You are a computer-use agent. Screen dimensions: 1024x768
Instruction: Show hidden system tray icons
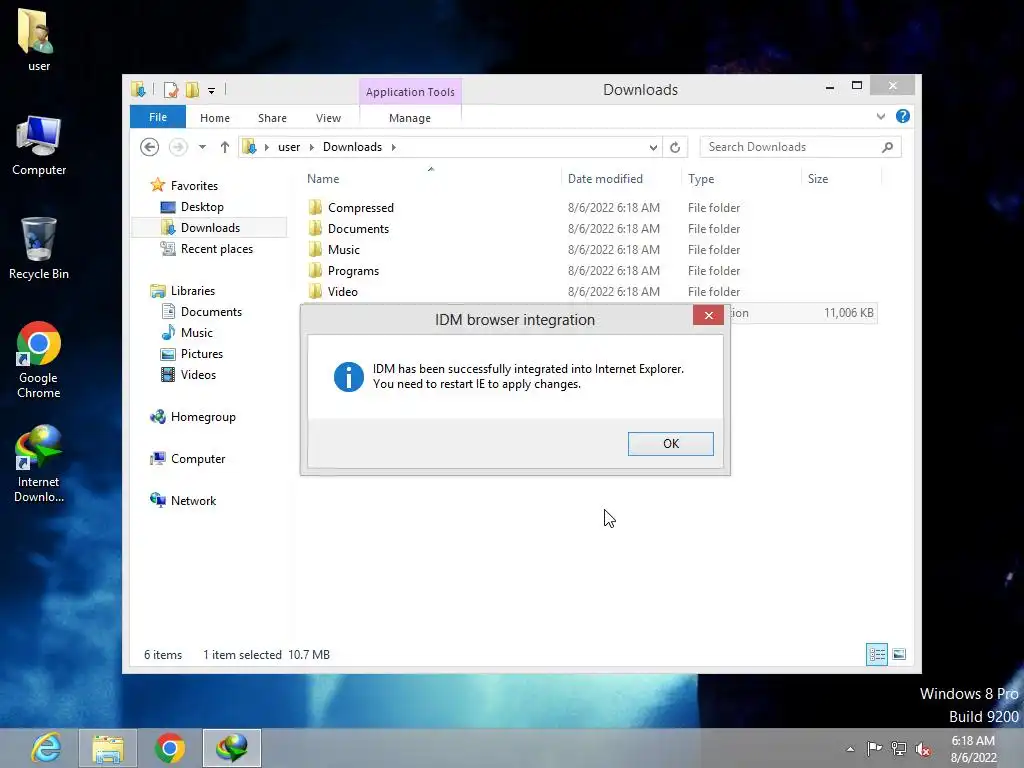tap(850, 749)
